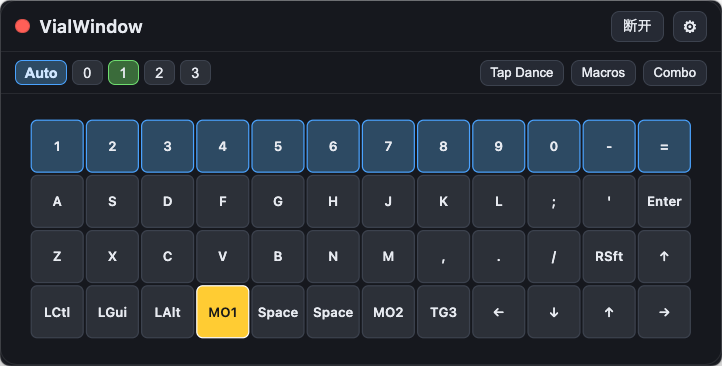Click the up arrow key beside RSft
The width and height of the screenshot is (722, 366).
tap(664, 256)
